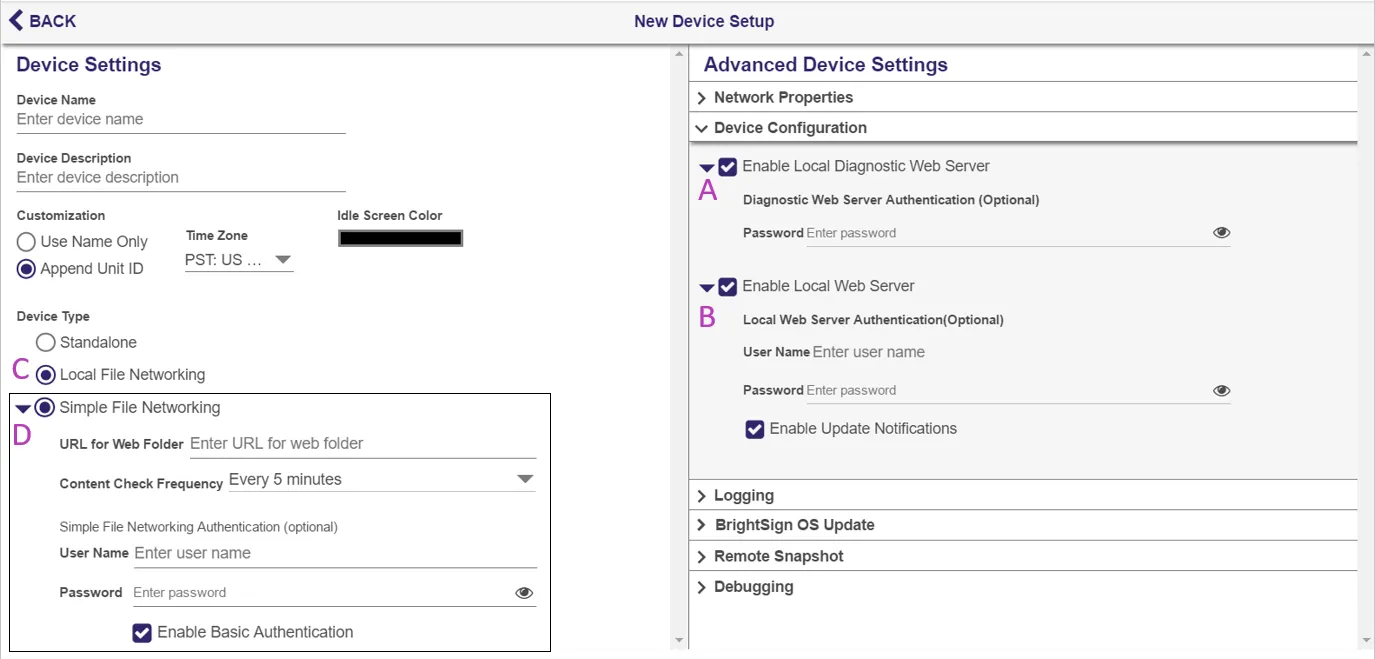This screenshot has width=1375, height=659.
Task: Click the Device Name input field
Action: click(181, 120)
